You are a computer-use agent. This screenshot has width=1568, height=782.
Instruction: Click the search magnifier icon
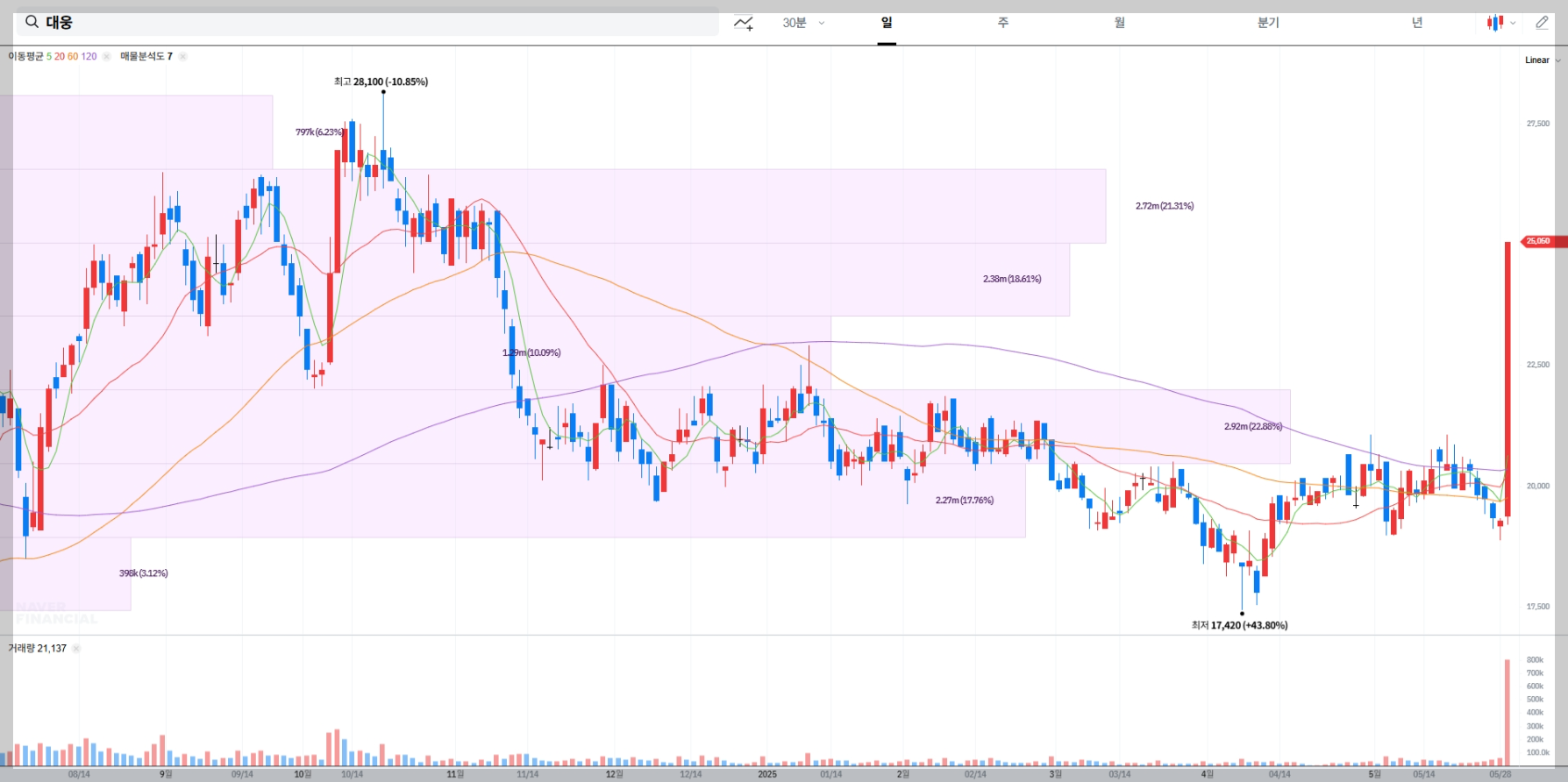32,22
